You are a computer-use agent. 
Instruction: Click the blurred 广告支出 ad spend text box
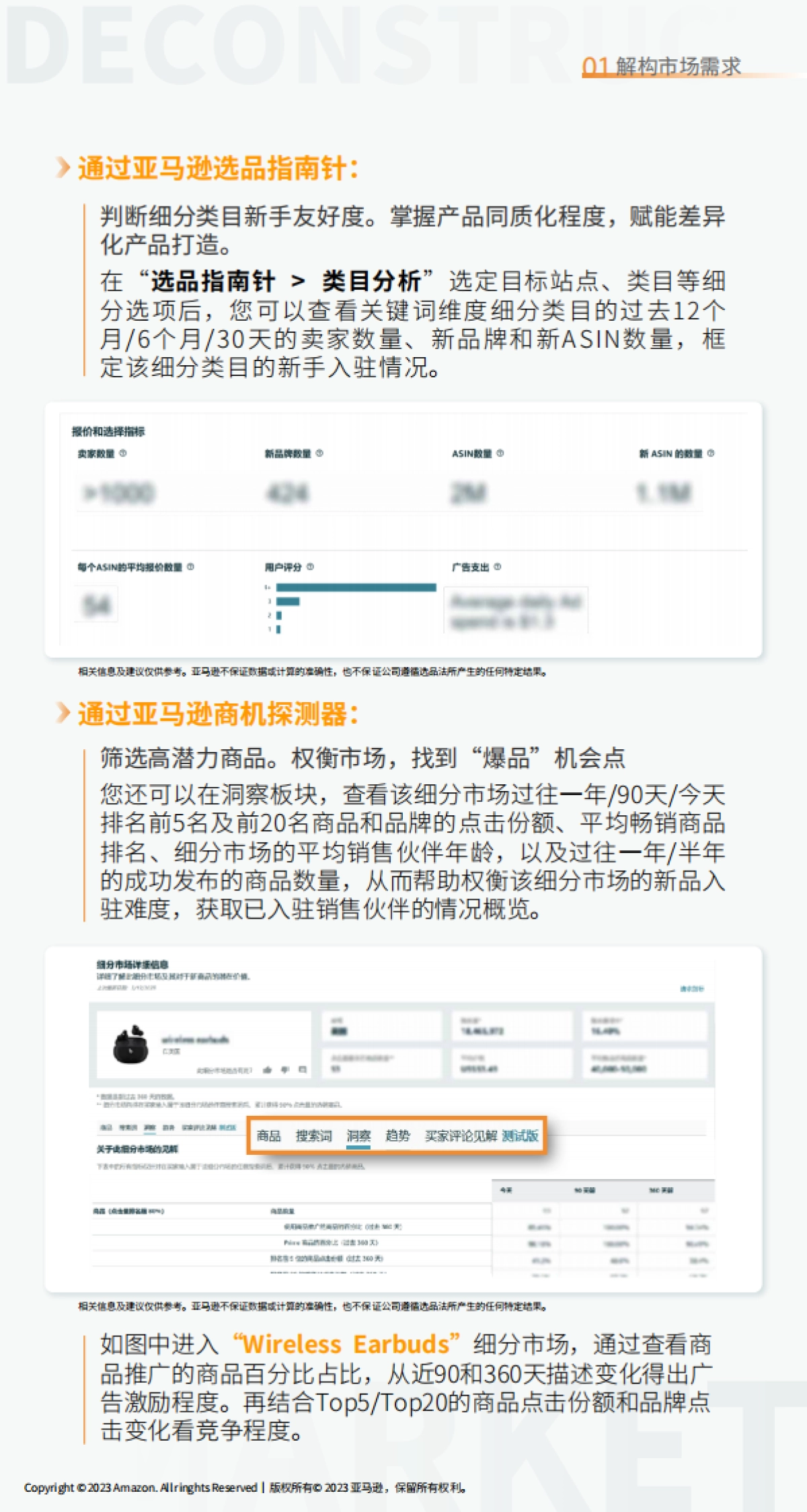[x=516, y=611]
